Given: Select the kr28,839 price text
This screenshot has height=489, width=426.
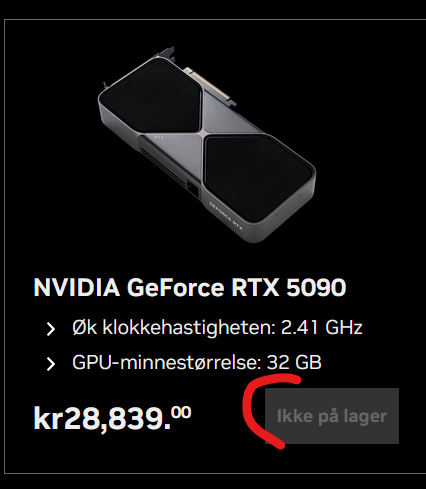Looking at the screenshot, I should click(112, 419).
